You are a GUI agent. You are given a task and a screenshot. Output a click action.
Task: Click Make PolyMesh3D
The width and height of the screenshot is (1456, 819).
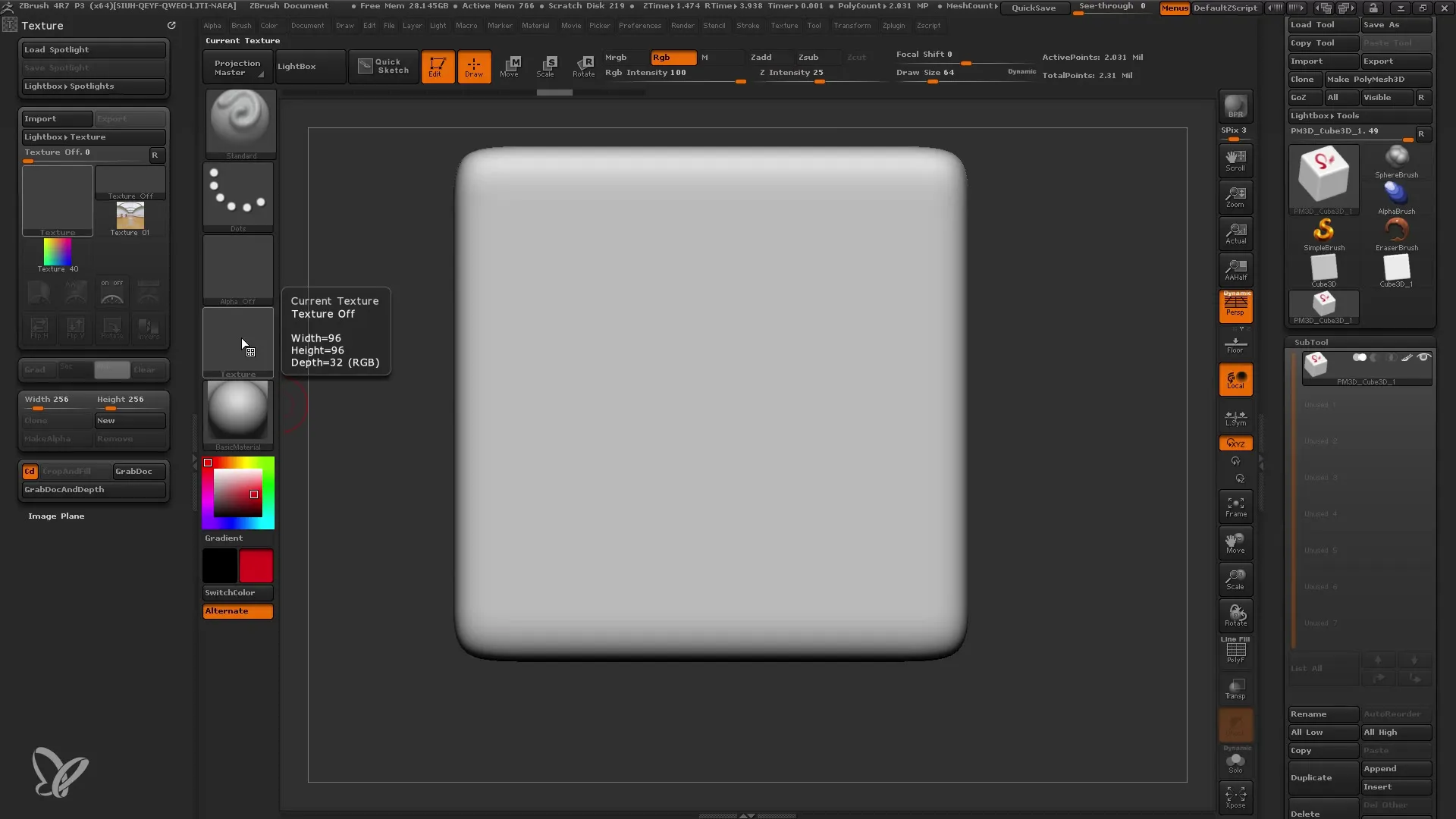[1377, 80]
